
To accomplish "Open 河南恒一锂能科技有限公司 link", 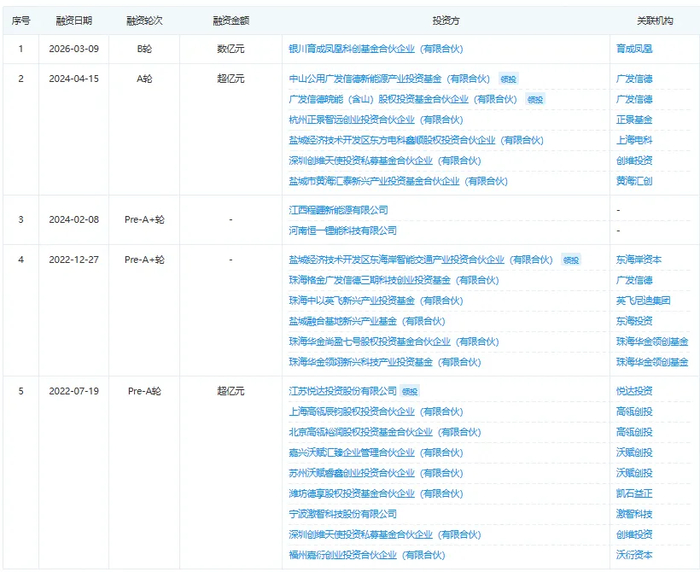I will tap(343, 230).
